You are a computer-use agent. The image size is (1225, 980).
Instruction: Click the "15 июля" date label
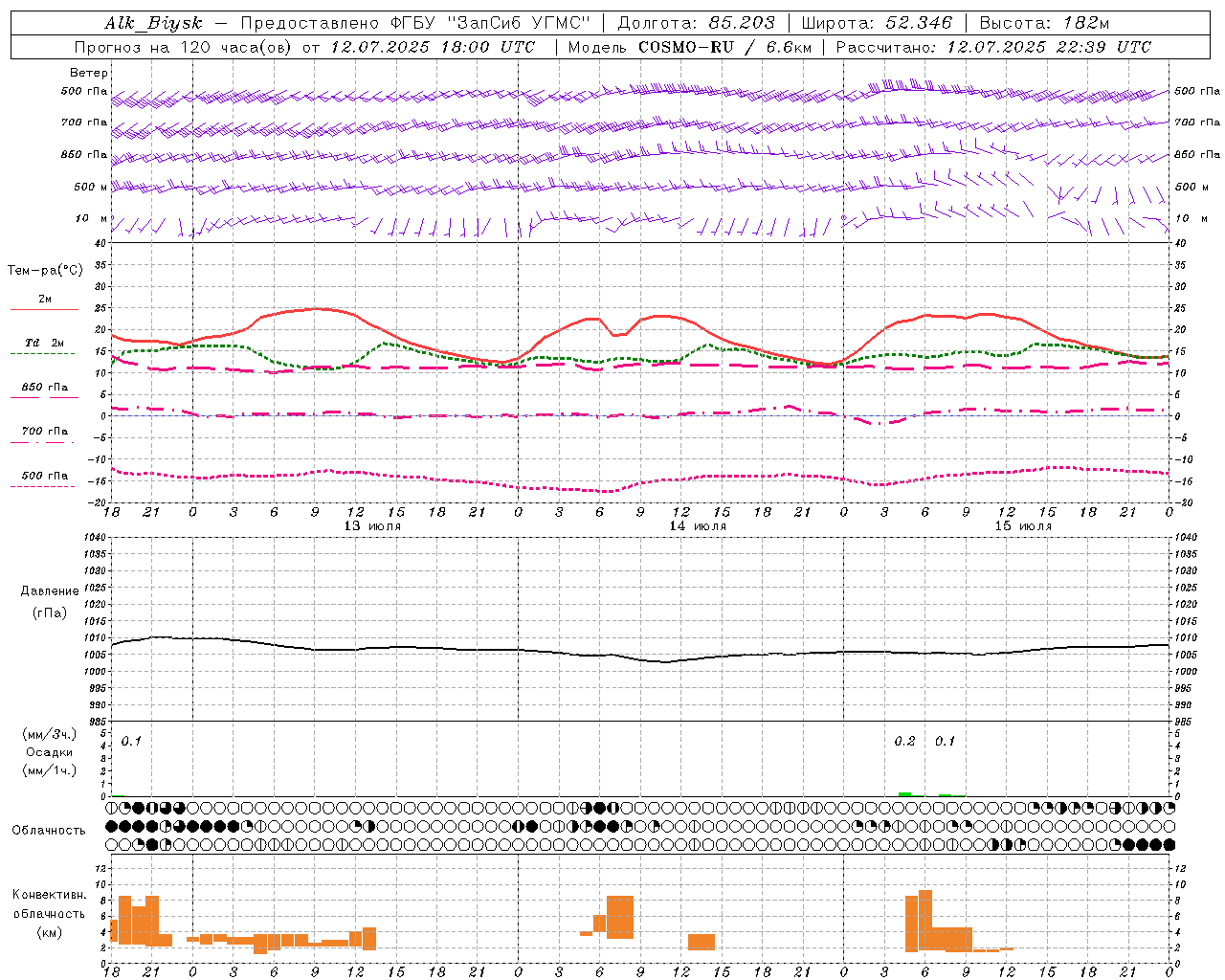click(x=1023, y=526)
